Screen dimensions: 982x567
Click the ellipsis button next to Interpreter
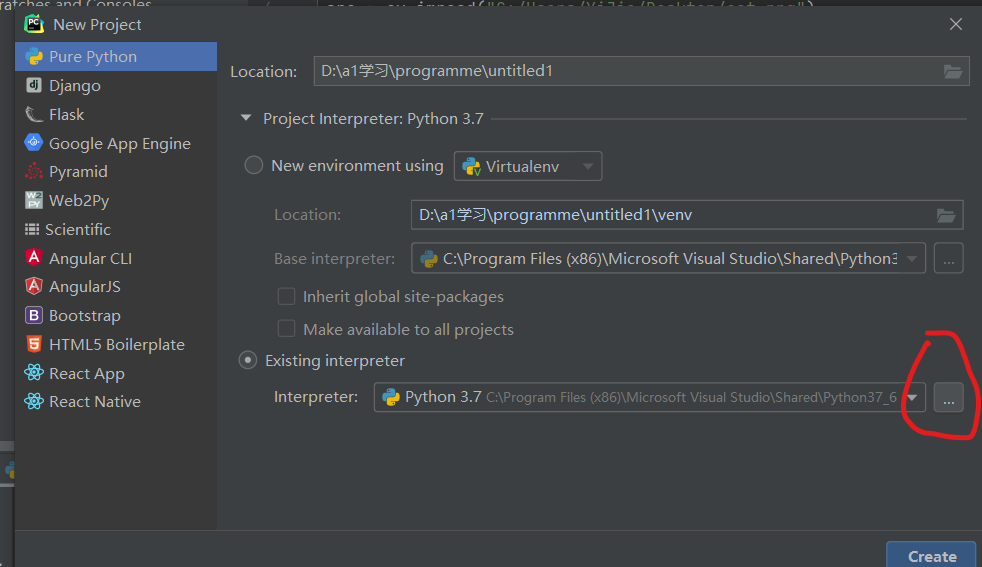[949, 397]
